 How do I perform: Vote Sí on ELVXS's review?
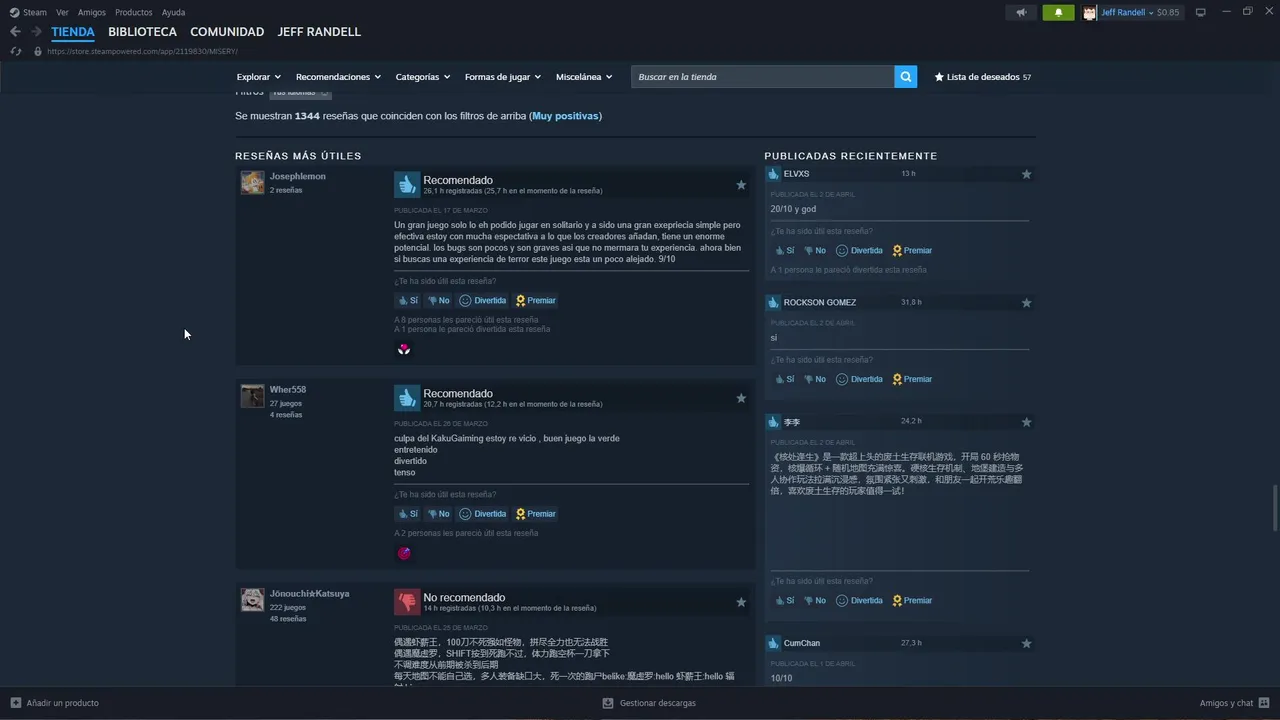tap(785, 251)
